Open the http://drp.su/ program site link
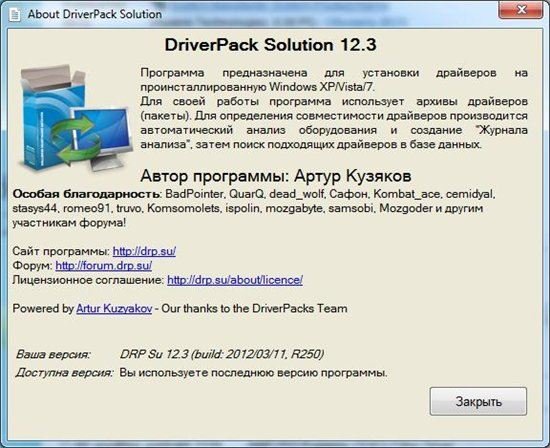Image resolution: width=550 pixels, height=448 pixels. point(144,251)
